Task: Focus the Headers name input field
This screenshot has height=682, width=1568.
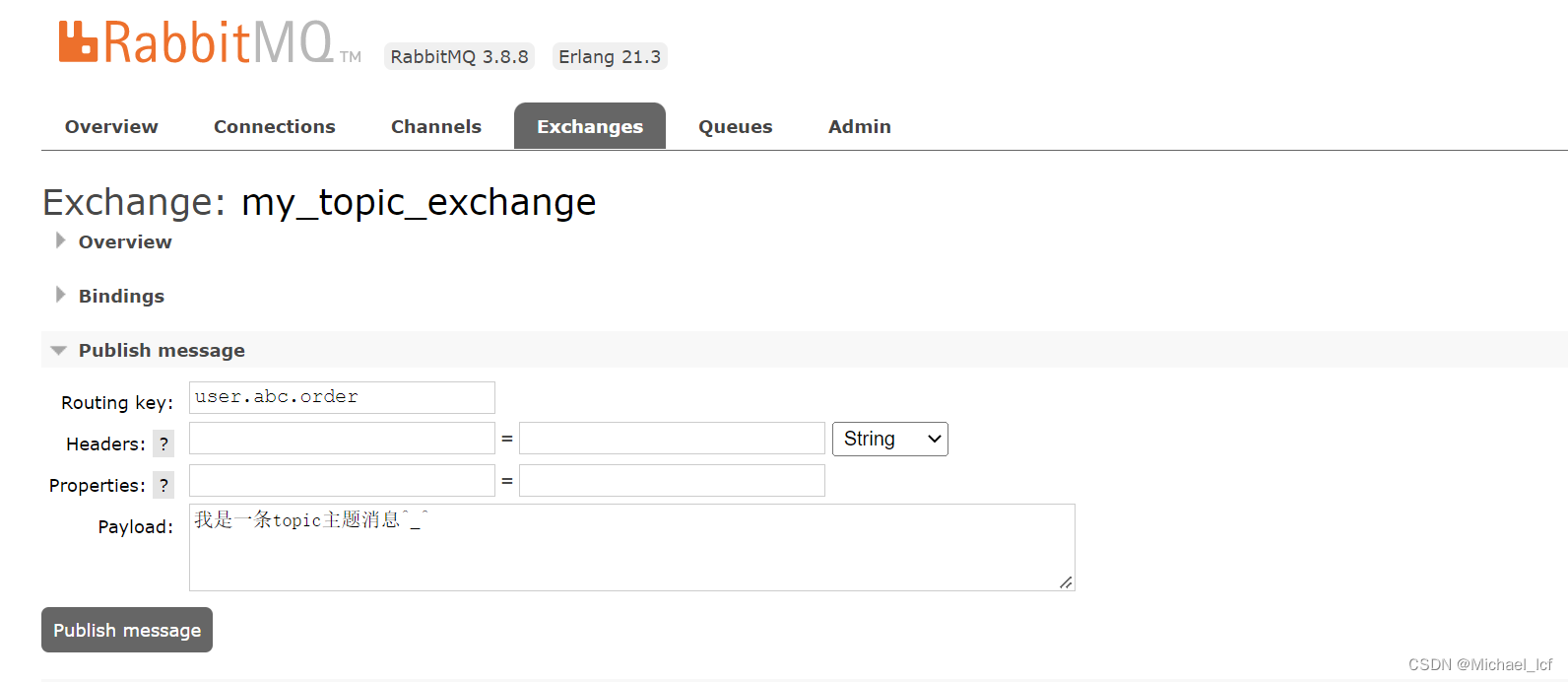Action: point(342,439)
